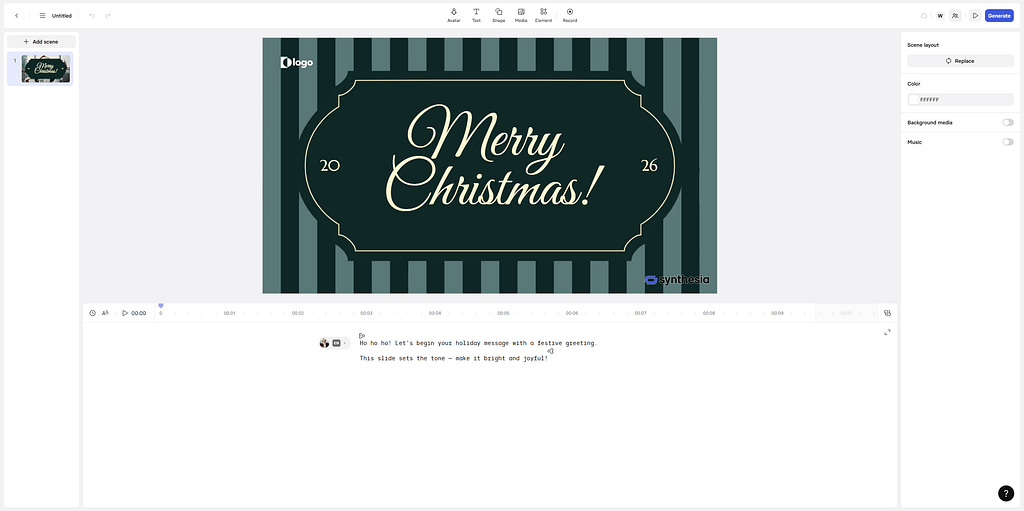The image size is (1024, 511).
Task: Enable the Music toggle
Action: pos(1008,142)
